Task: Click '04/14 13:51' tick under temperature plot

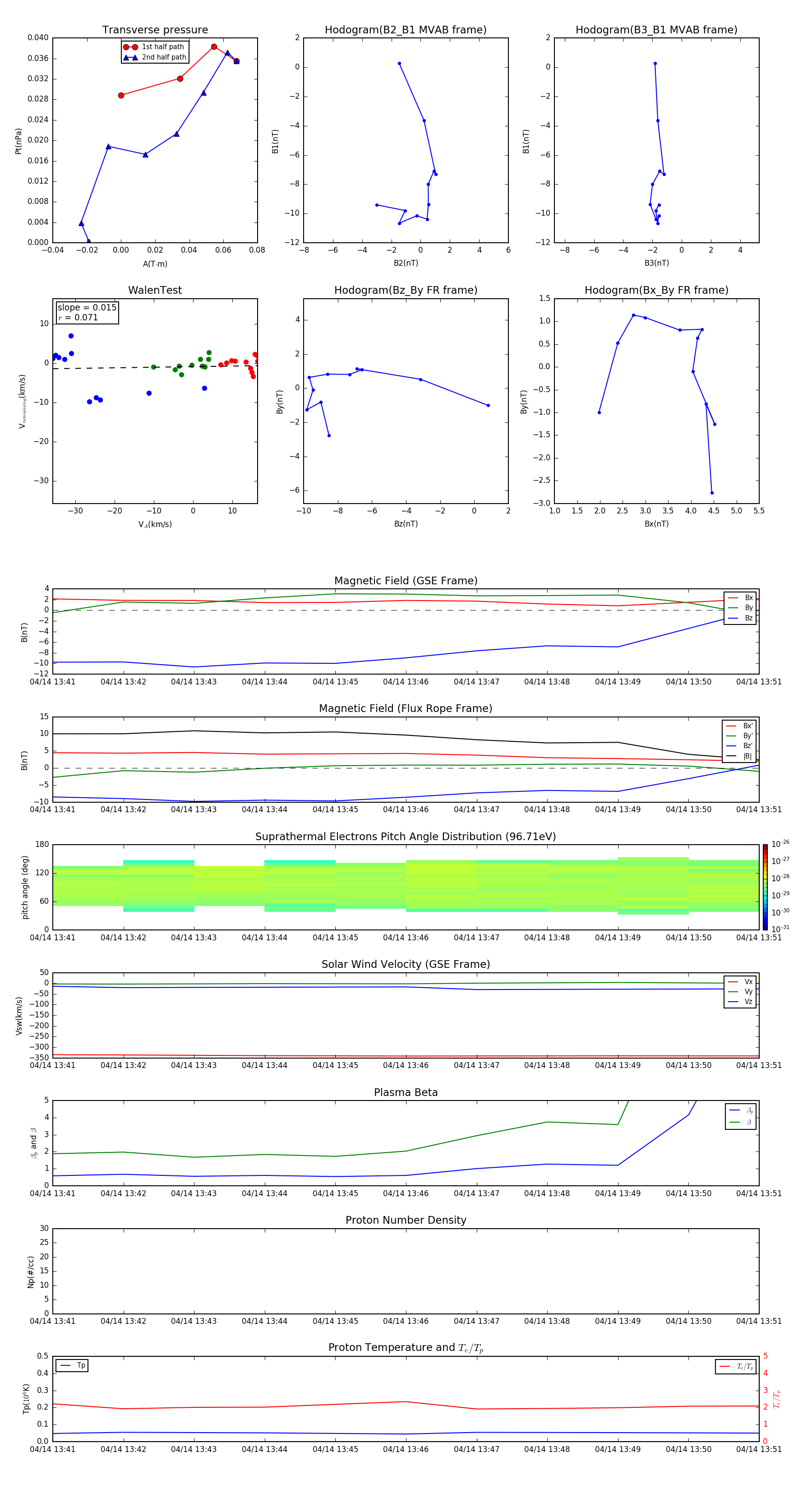Action: (x=758, y=1449)
